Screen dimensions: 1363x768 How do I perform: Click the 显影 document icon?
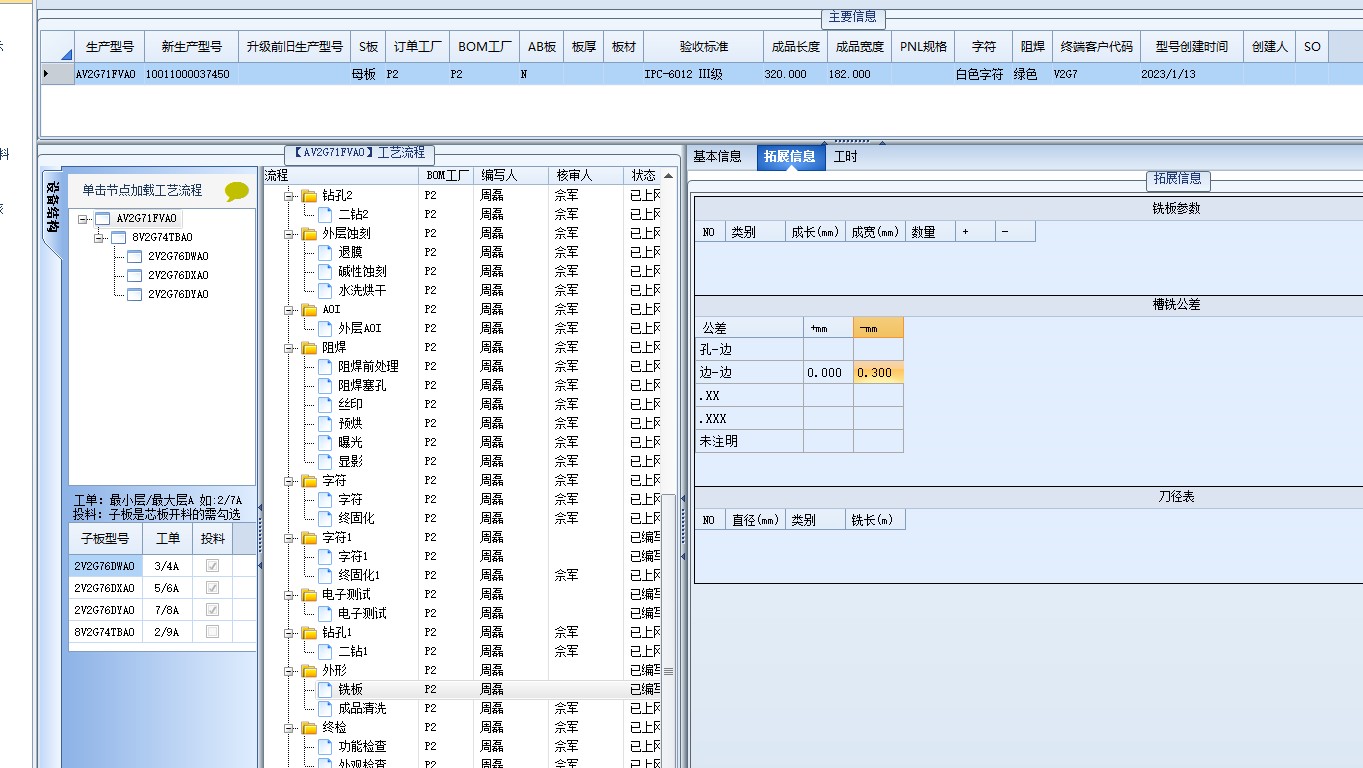[325, 462]
